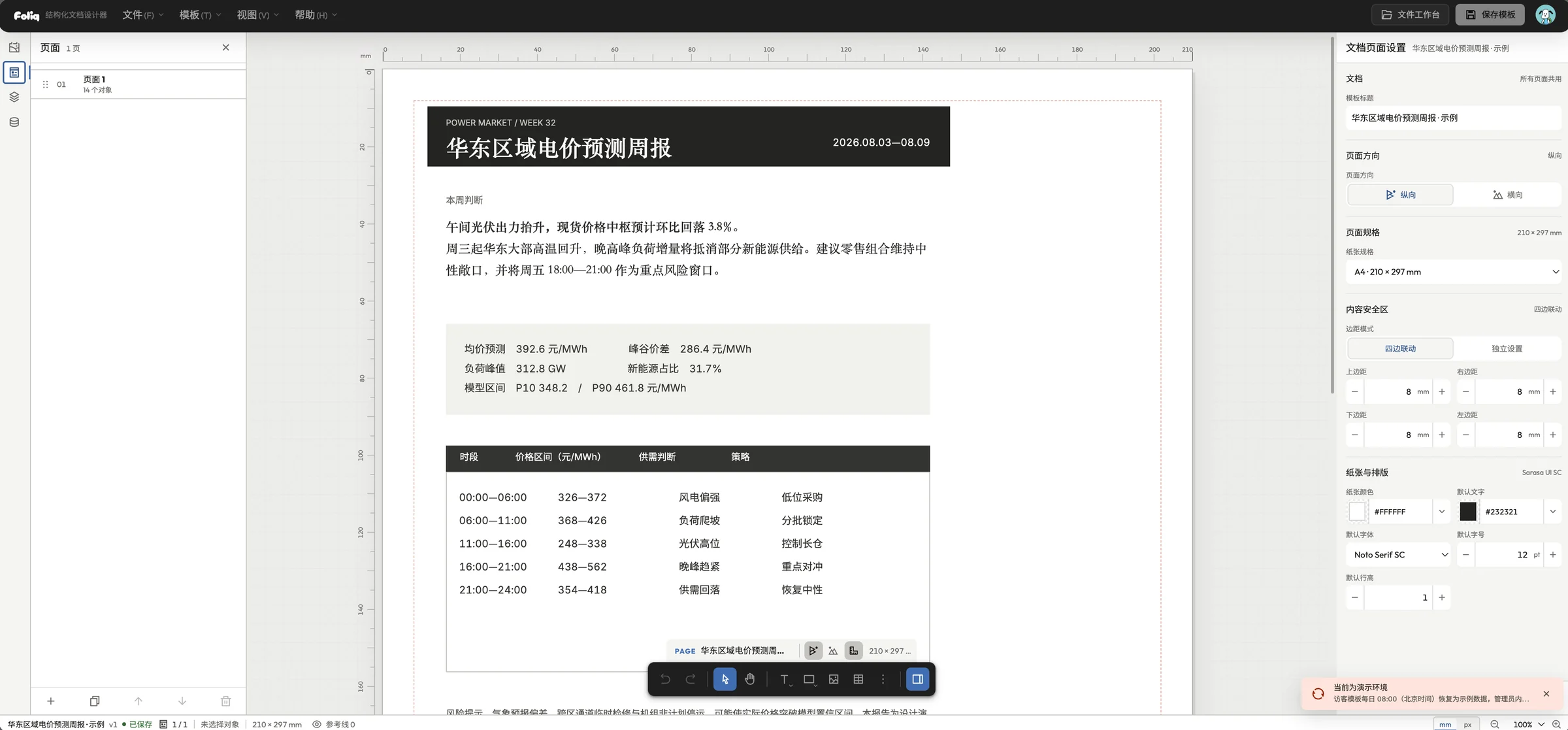Click the undo arrow
The height and width of the screenshot is (730, 1568).
[x=665, y=679]
